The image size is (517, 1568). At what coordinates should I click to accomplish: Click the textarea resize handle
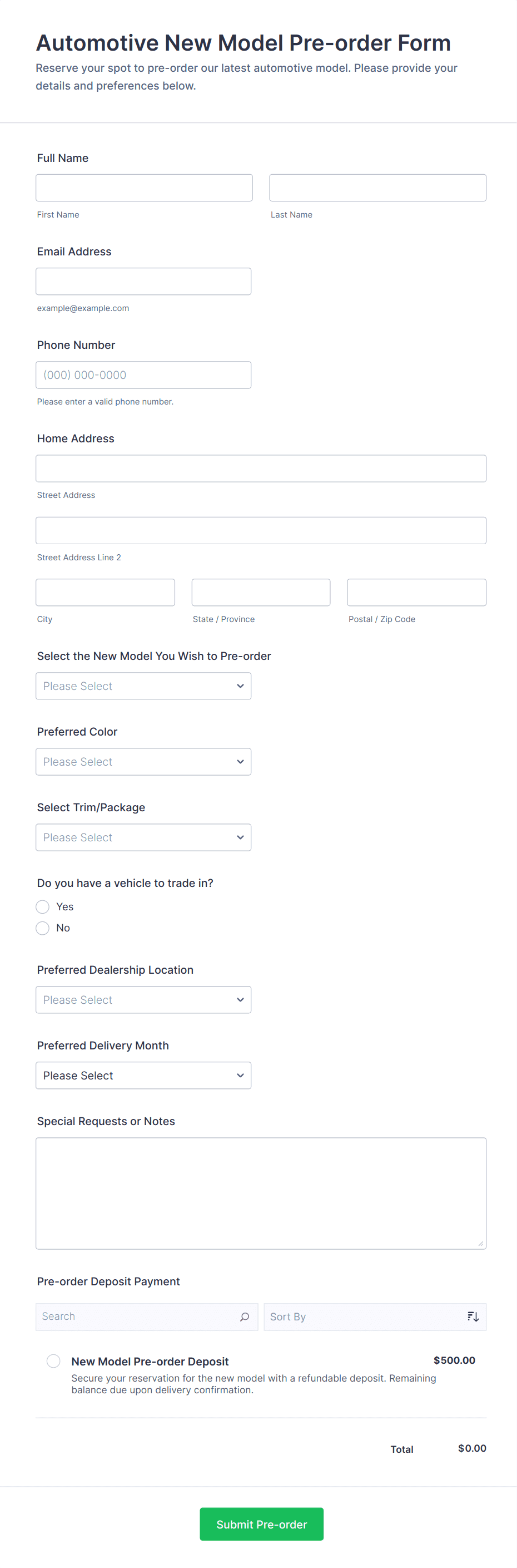(480, 1244)
